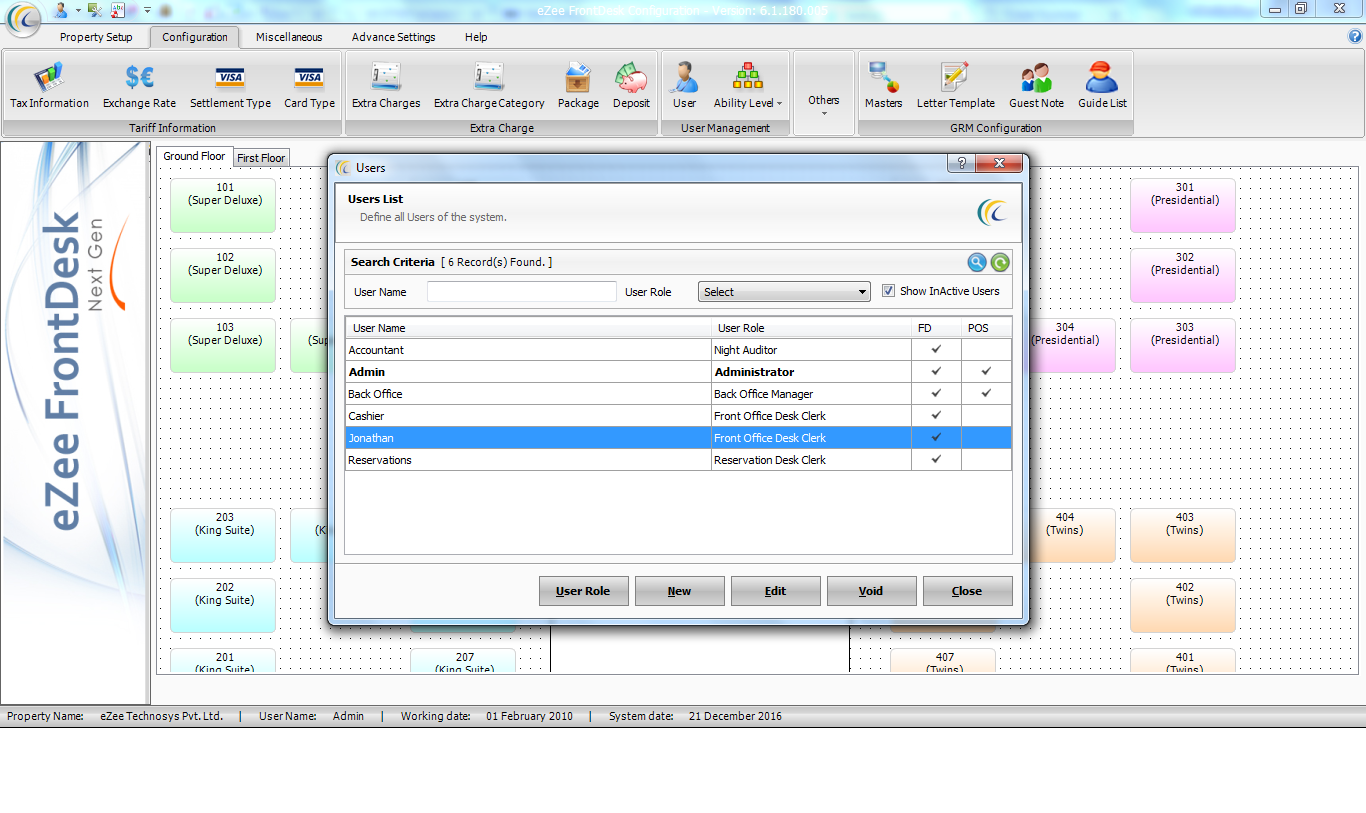Screen dimensions: 1366x813
Task: Click the green refresh icon in Users dialog
Action: point(1000,263)
